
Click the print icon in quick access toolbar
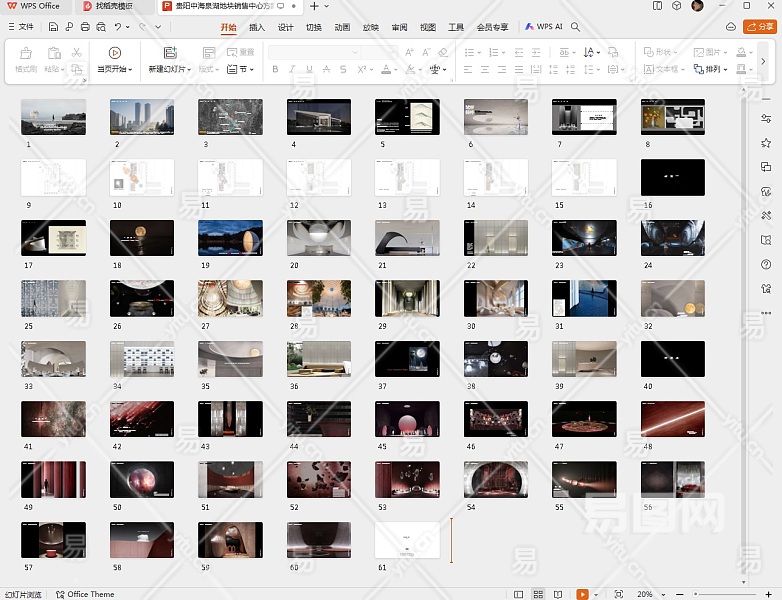pyautogui.click(x=85, y=27)
